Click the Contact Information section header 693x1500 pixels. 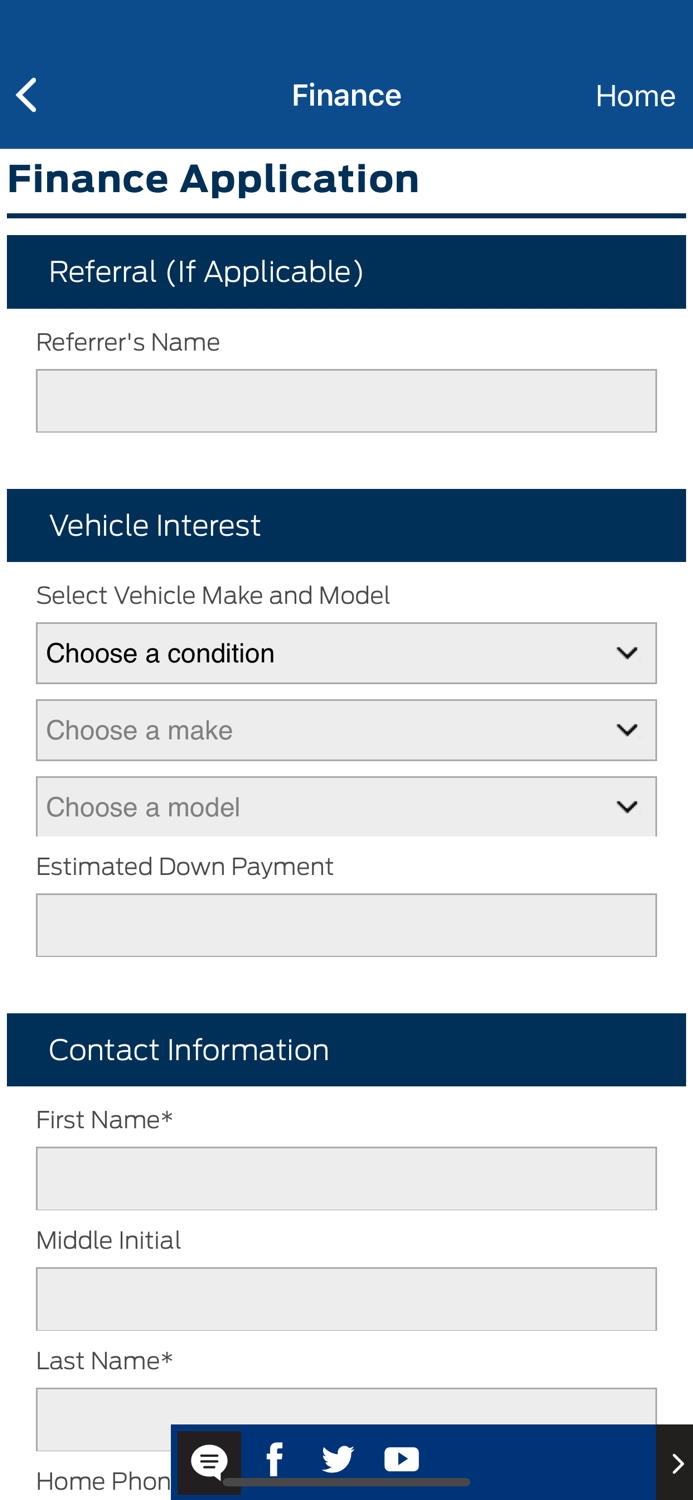click(189, 1047)
